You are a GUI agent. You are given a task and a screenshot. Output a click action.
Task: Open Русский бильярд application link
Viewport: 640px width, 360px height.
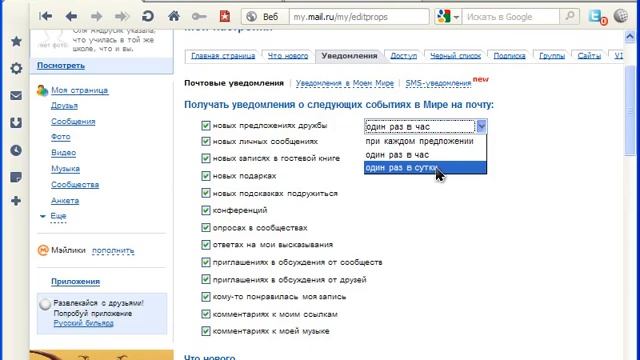84,323
